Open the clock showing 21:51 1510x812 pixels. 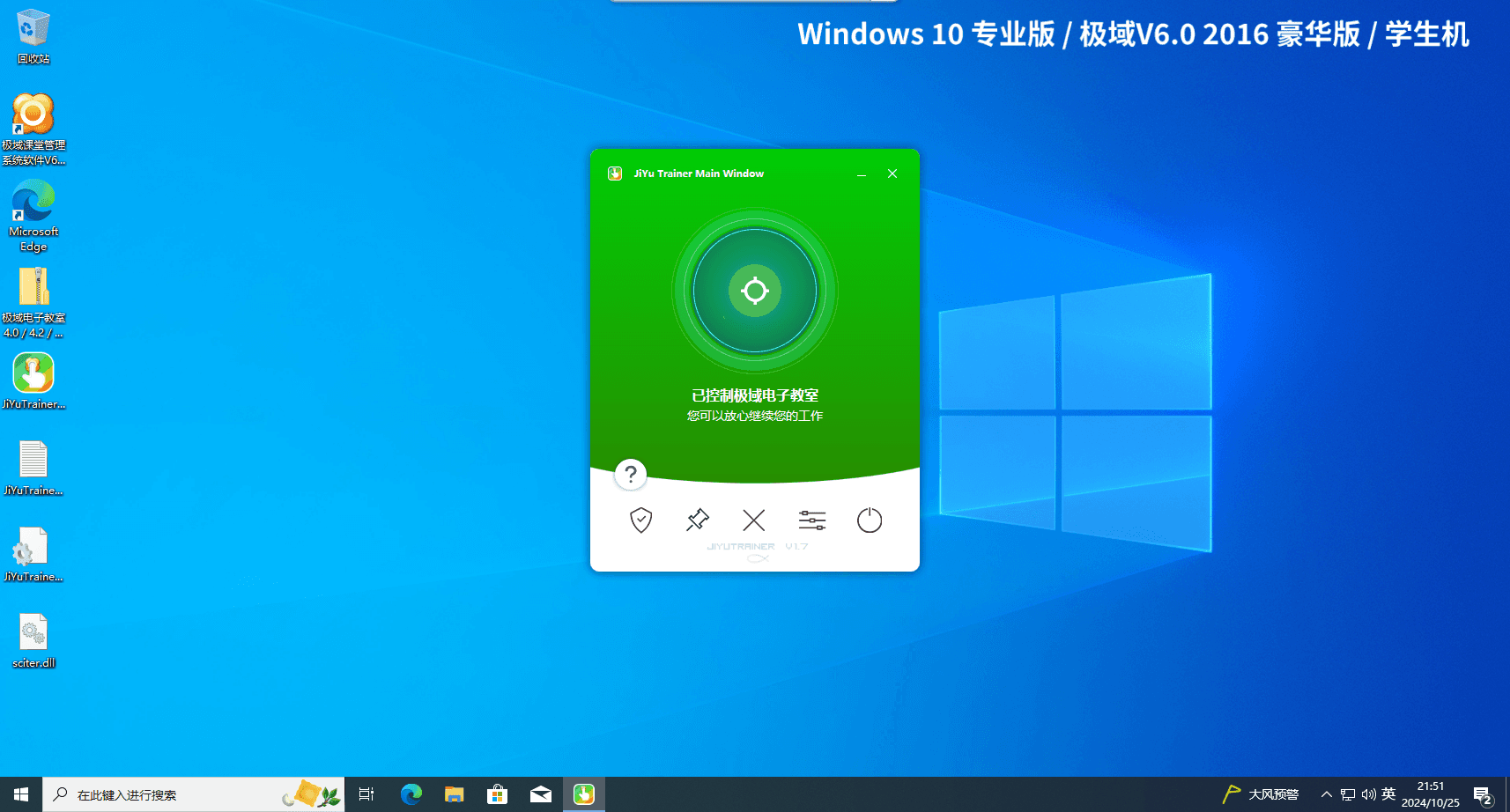click(x=1431, y=794)
